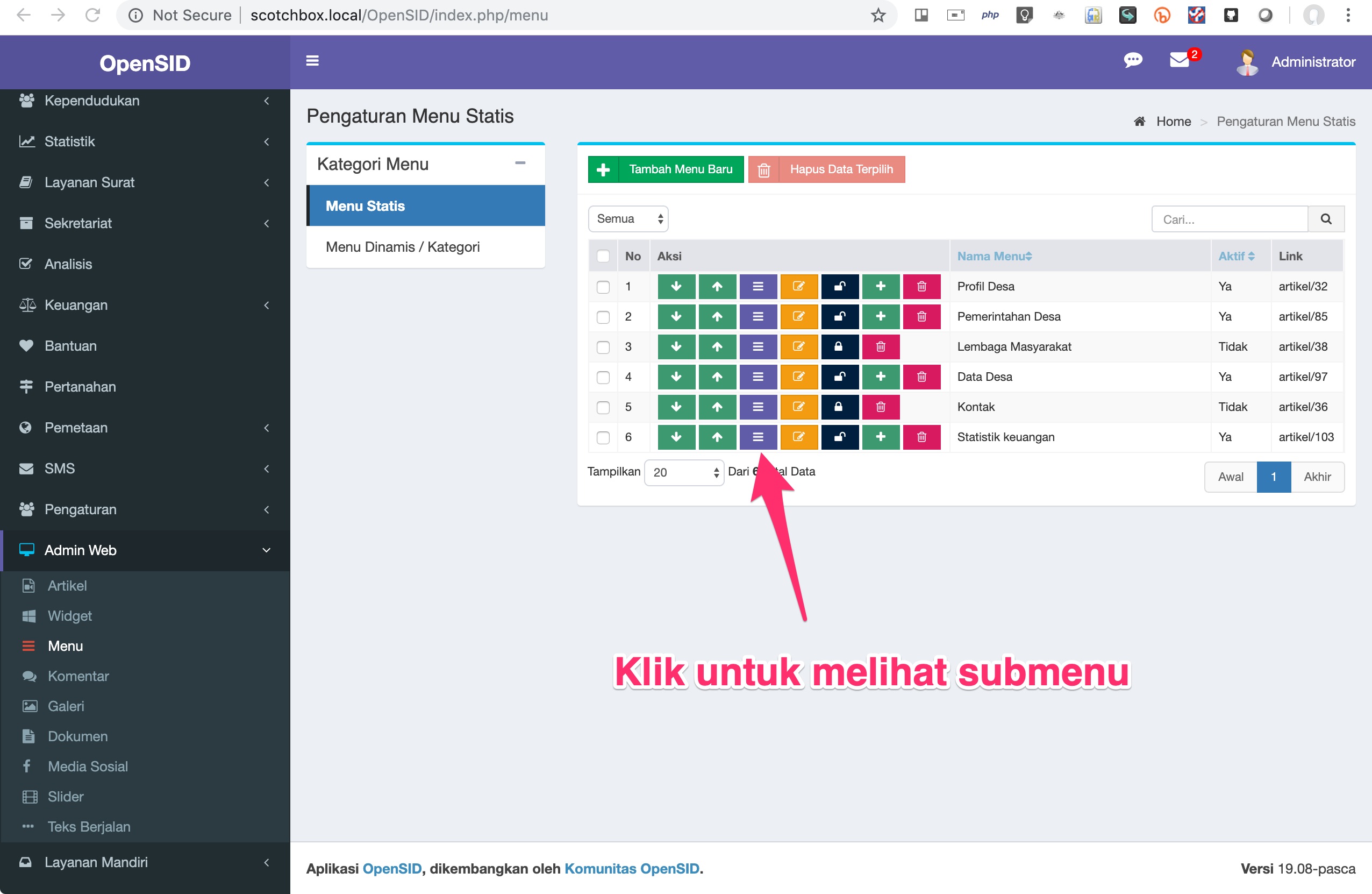Open Komunitas OpenSID footer link
Screen dimensions: 1372x894
tap(632, 868)
